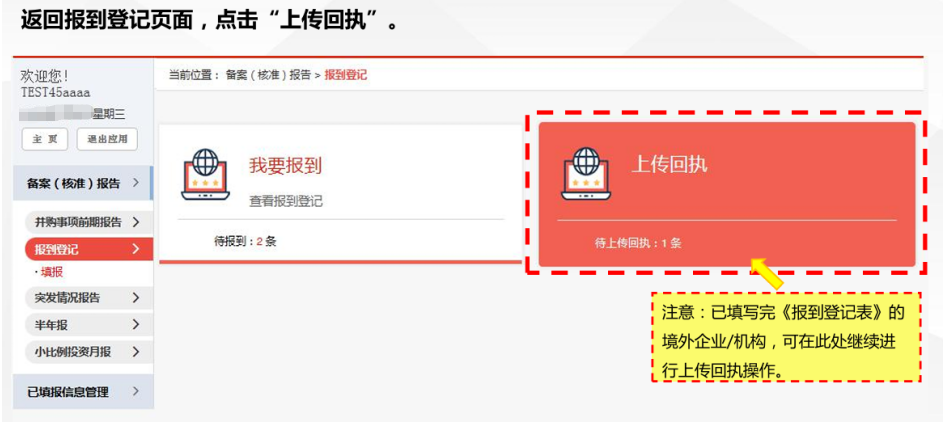
Task: Click 上传回执 card title
Action: coord(669,164)
